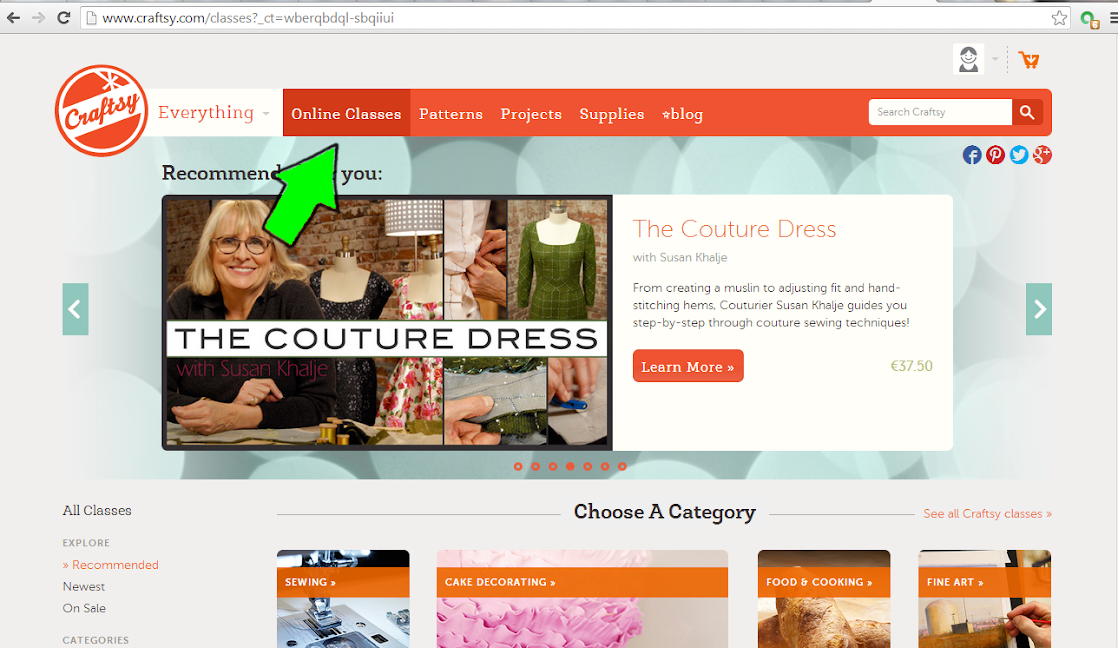
Task: Click the Craftsy logo
Action: pyautogui.click(x=101, y=110)
